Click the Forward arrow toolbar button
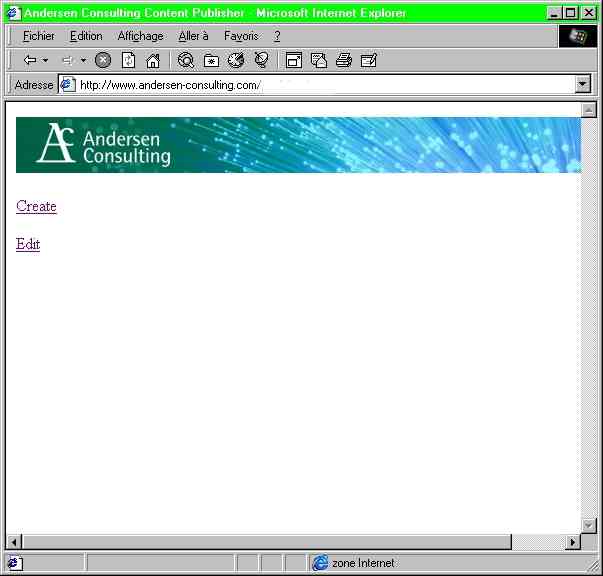 click(68, 60)
